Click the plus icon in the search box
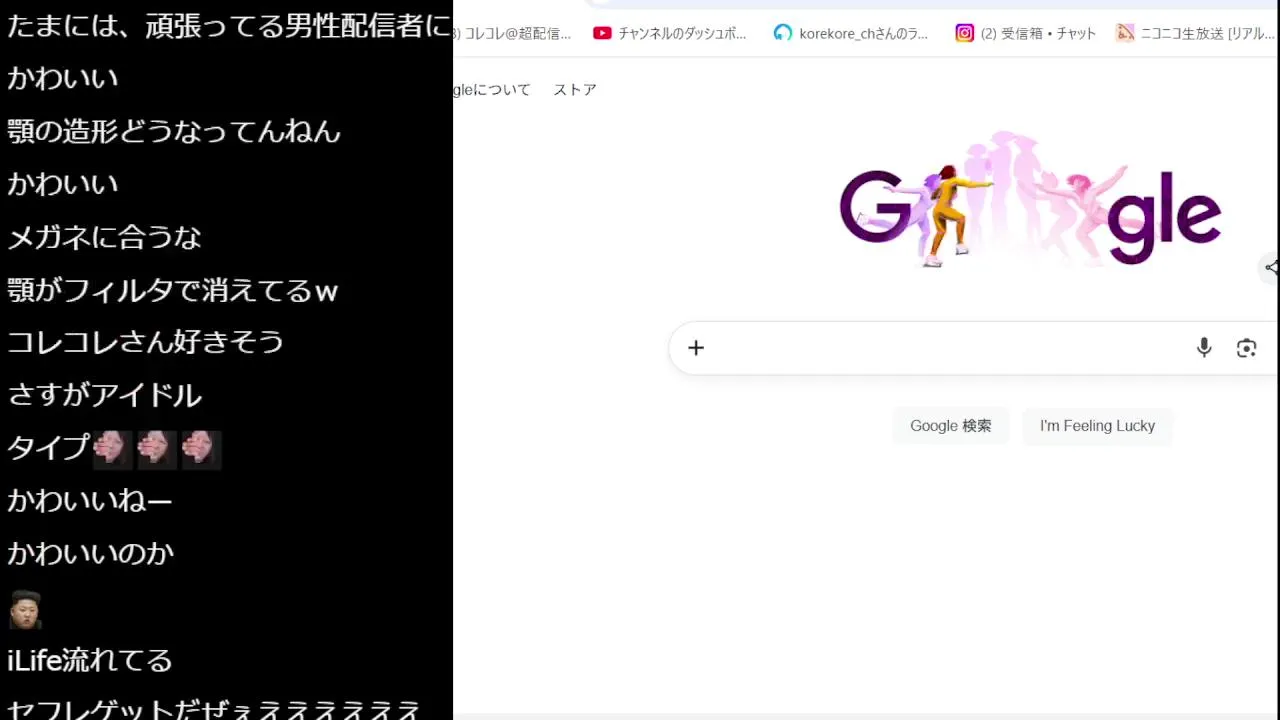The height and width of the screenshot is (720, 1280). click(x=696, y=348)
